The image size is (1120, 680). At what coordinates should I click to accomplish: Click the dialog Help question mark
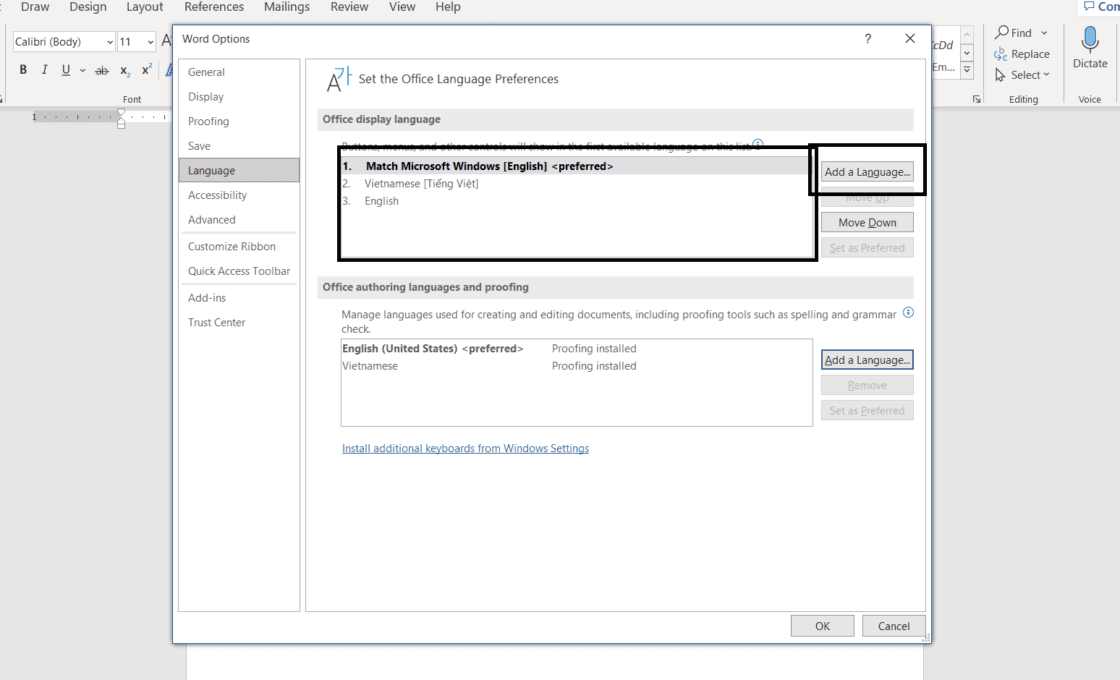(x=867, y=39)
